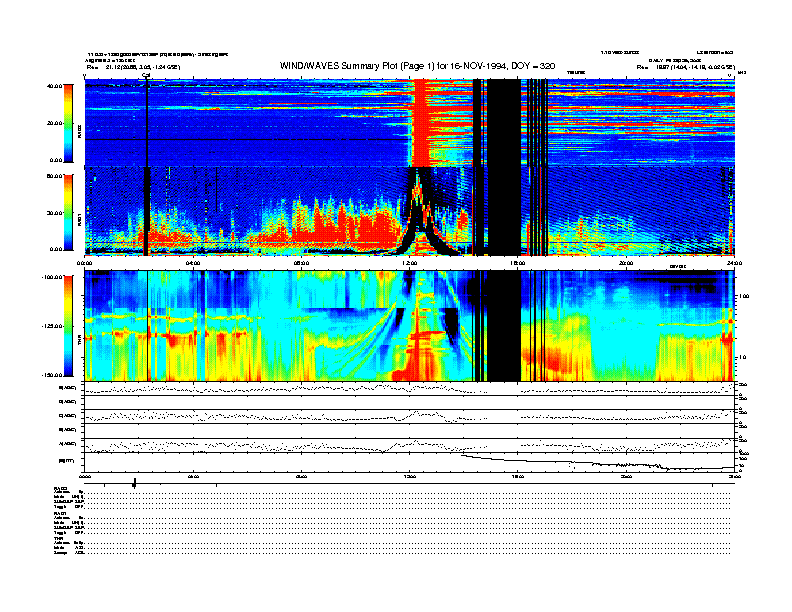The width and height of the screenshot is (792, 612).
Task: Click the bottom line-plot panel with the declining curve
Action: [x=409, y=462]
